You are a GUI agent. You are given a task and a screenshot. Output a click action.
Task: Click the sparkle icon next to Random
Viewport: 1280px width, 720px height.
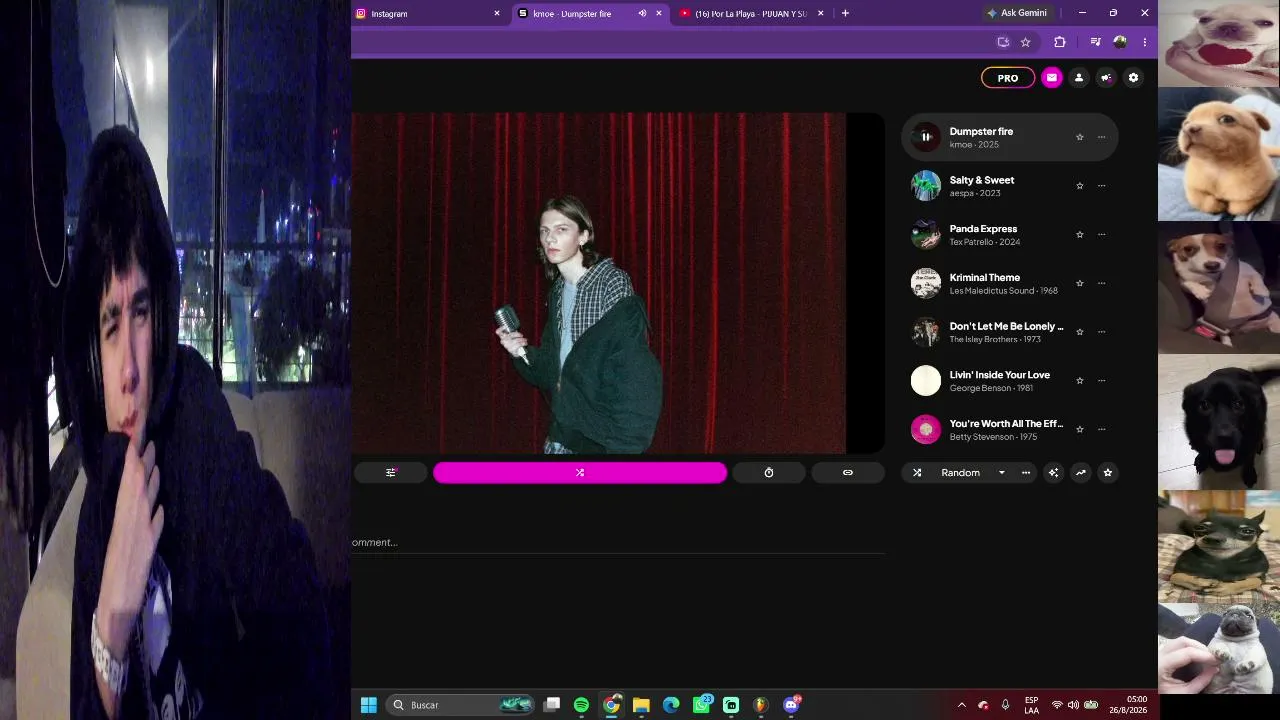click(x=1053, y=473)
